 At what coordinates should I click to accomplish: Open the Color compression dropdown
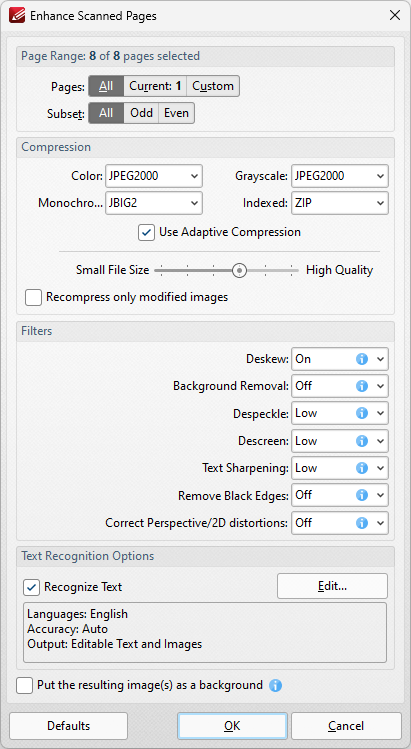click(154, 176)
